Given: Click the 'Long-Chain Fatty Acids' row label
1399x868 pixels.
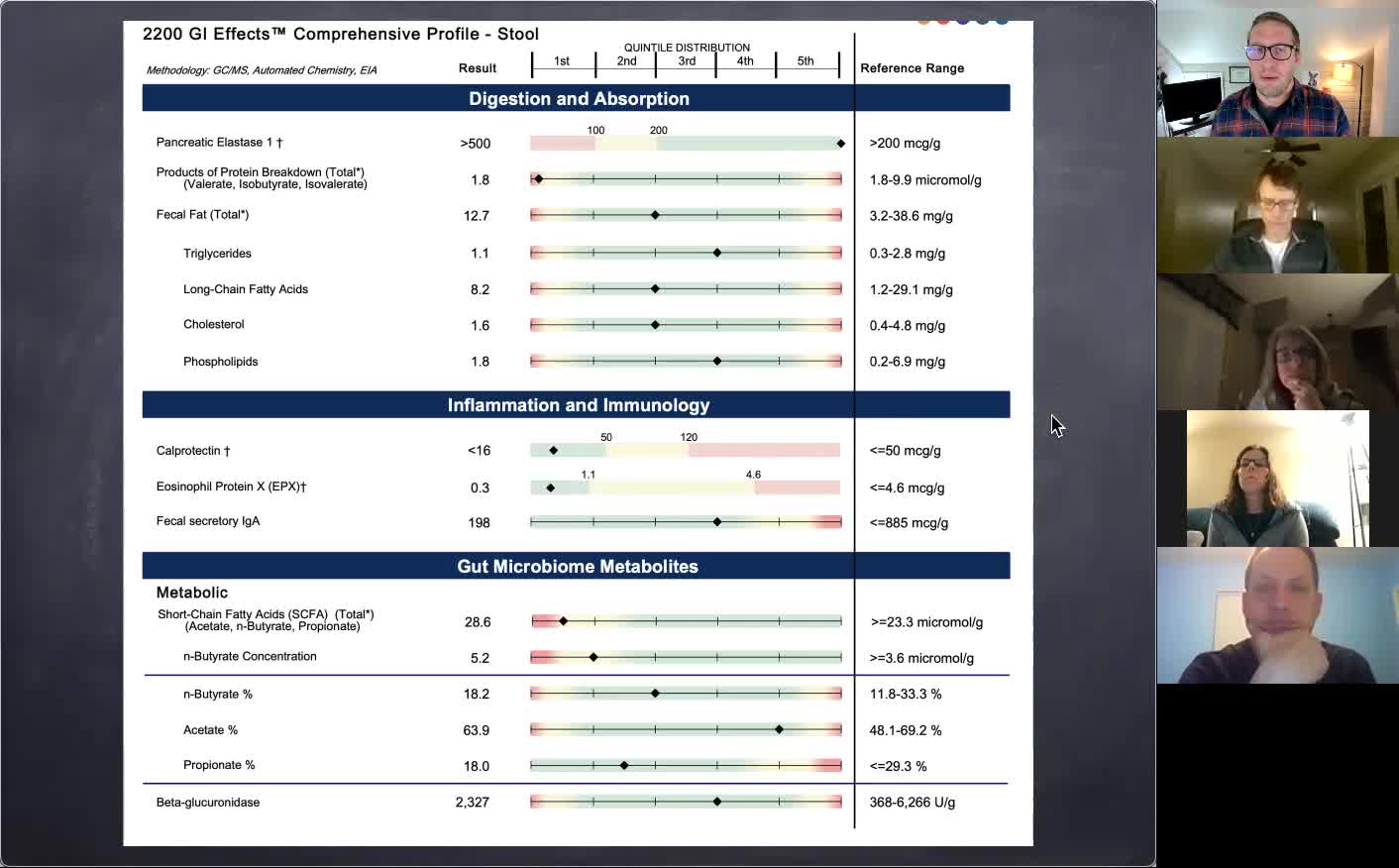Looking at the screenshot, I should (x=246, y=289).
